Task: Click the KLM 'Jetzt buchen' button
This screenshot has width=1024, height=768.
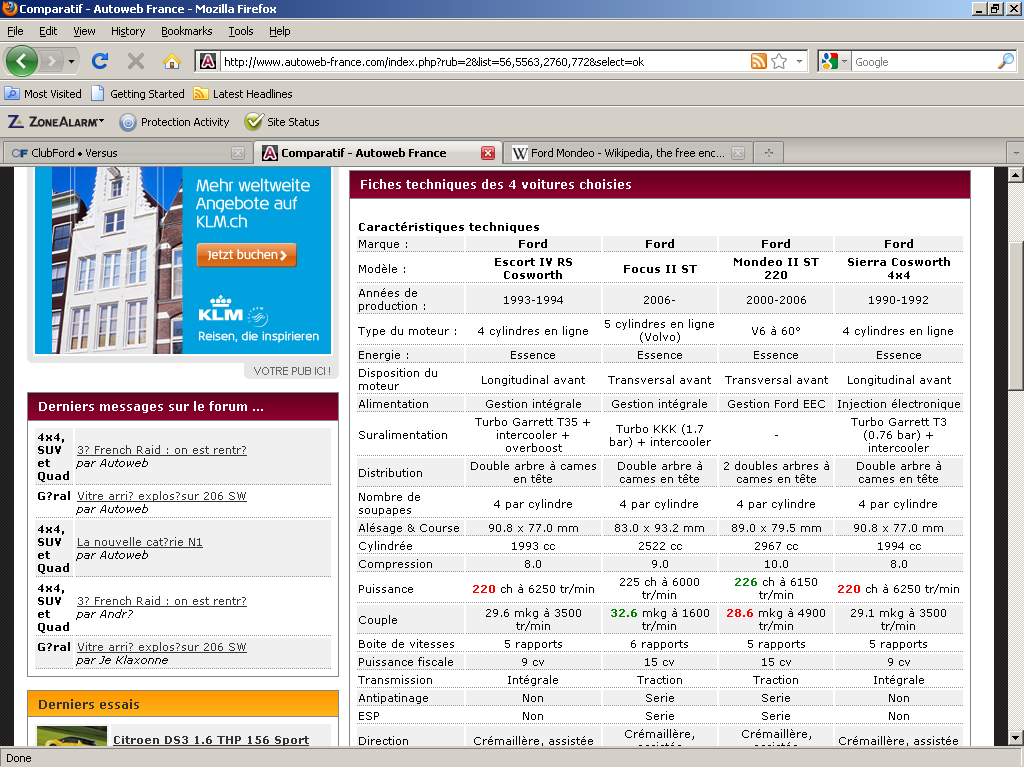Action: pos(247,255)
